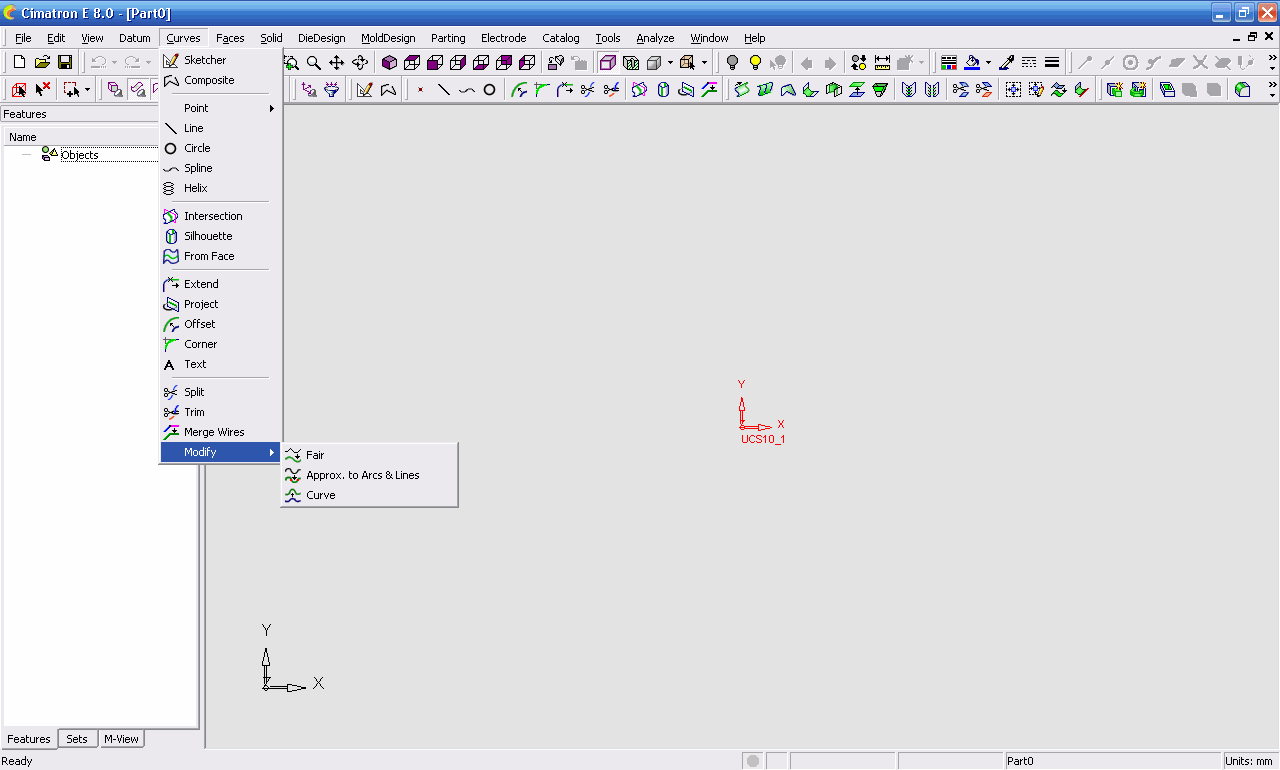Open the paint bucket fill color picker
1280x770 pixels.
(972, 62)
